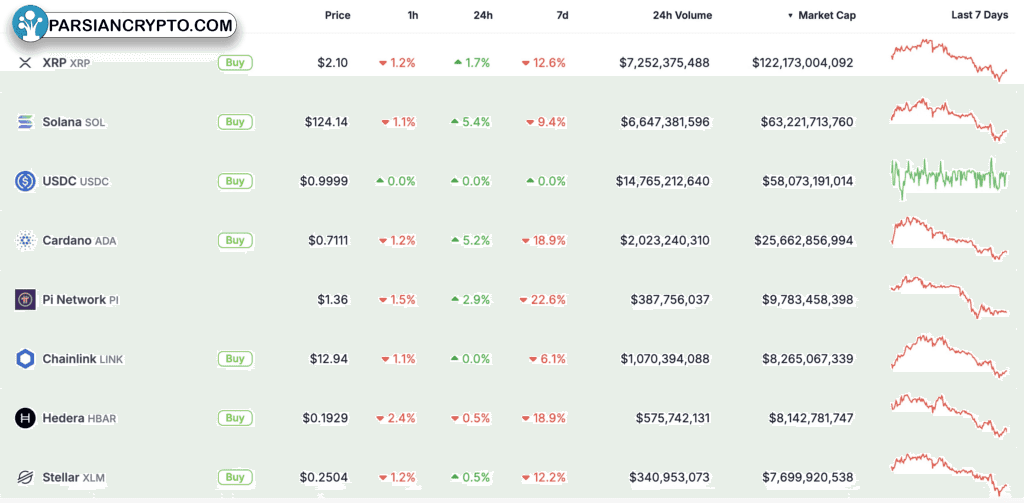The image size is (1024, 503).
Task: Open XRP 7-day sparkline chart
Action: (950, 60)
